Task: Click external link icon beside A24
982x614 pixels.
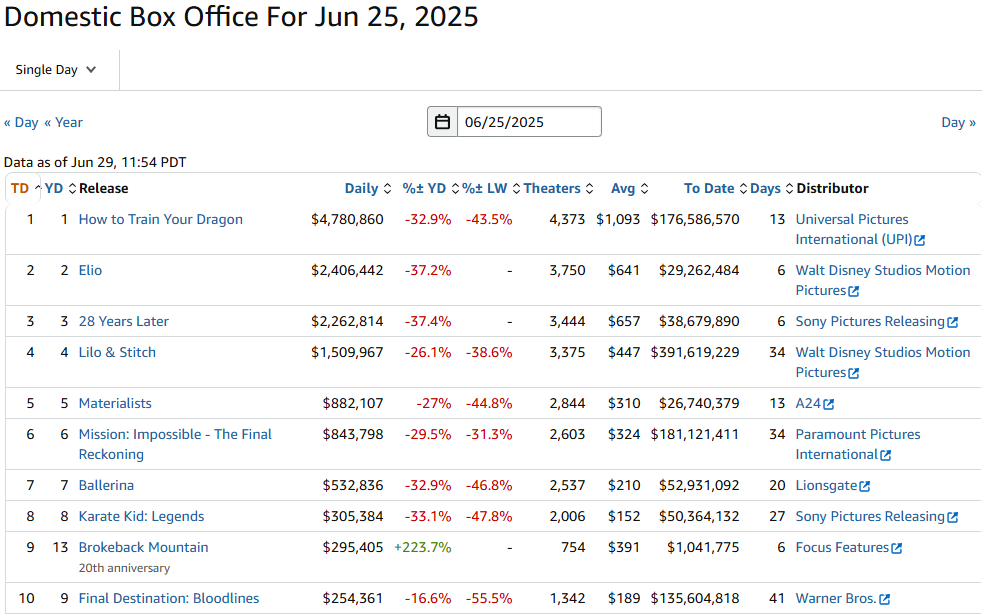Action: [829, 404]
